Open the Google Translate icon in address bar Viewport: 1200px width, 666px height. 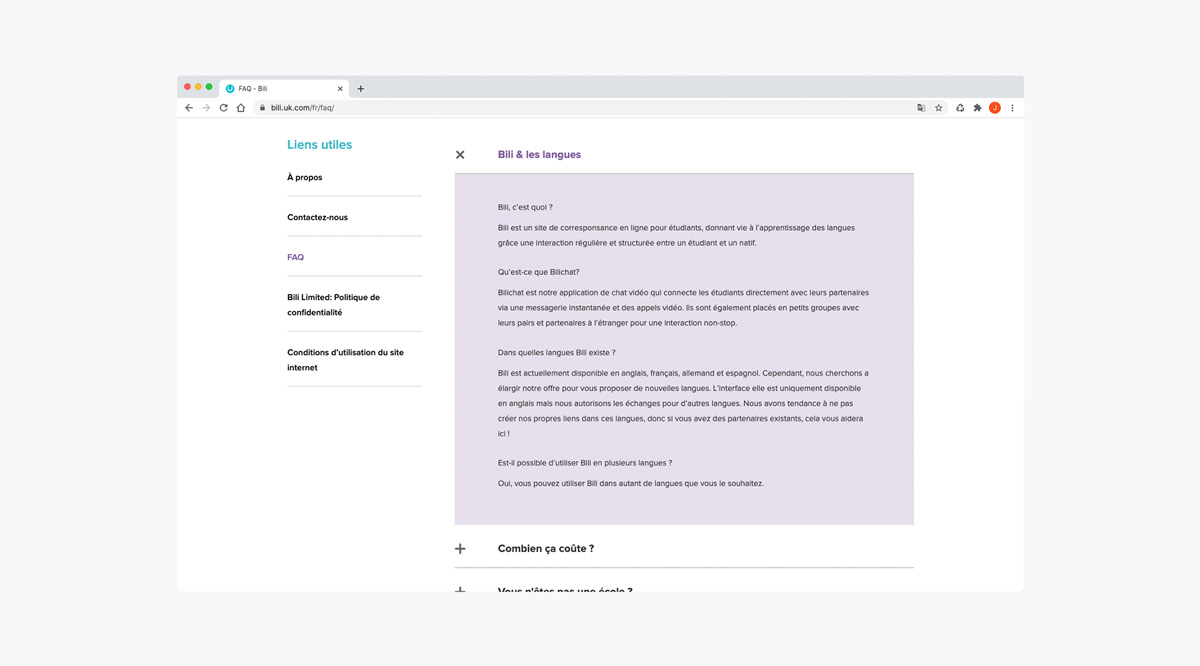tap(921, 108)
